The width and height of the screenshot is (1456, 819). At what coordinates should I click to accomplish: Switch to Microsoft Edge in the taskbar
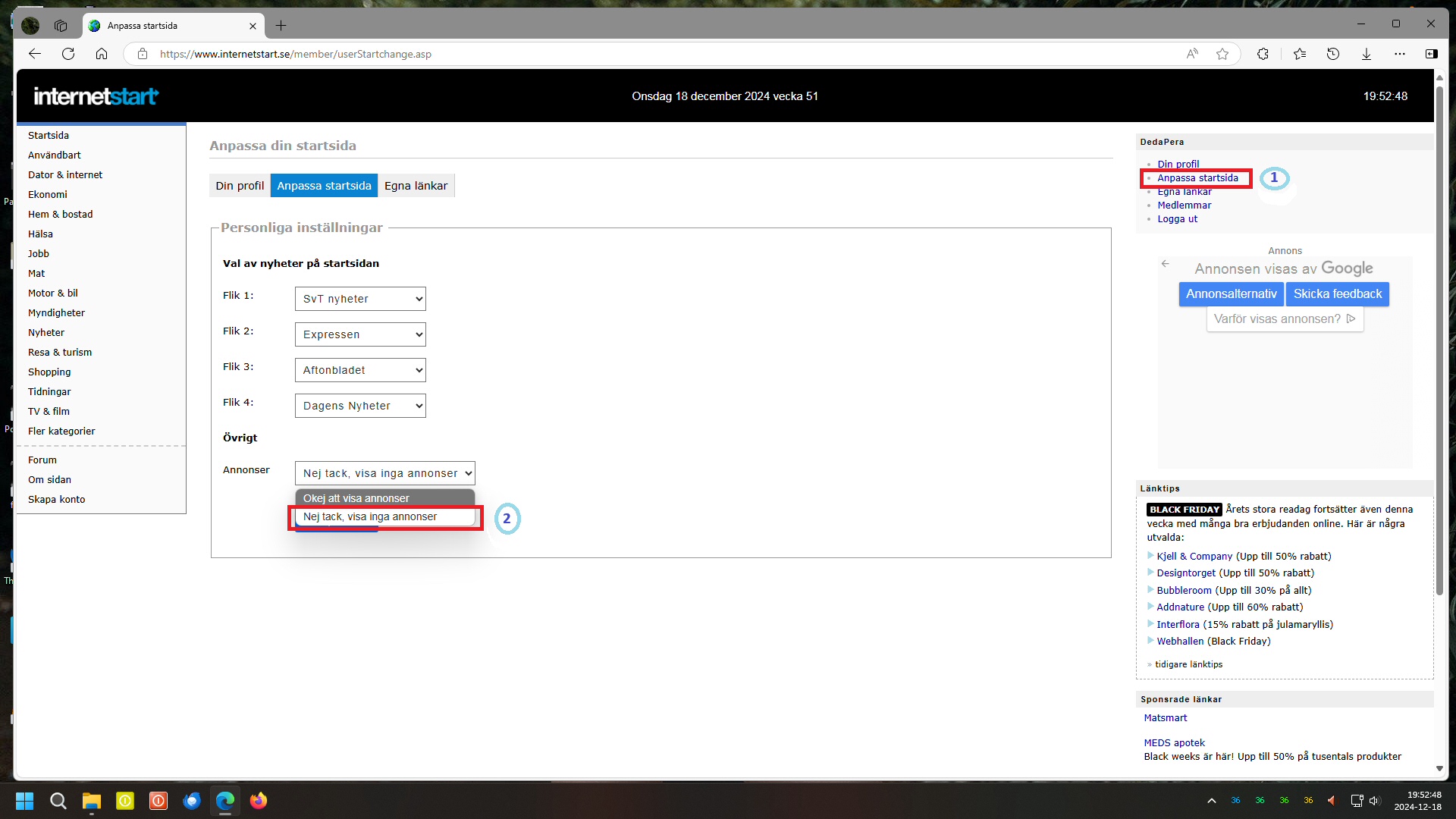[225, 801]
